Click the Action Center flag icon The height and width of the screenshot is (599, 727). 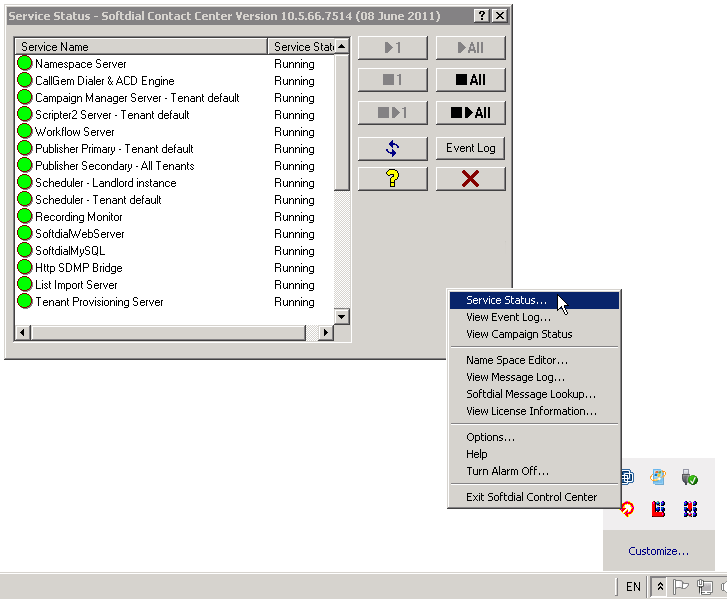point(680,586)
